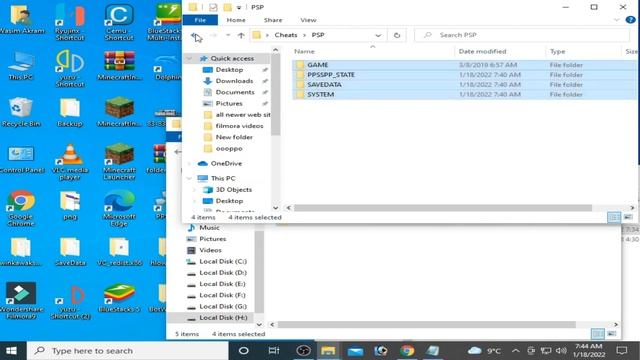Open File Explorer taskbar icon

pos(328,351)
